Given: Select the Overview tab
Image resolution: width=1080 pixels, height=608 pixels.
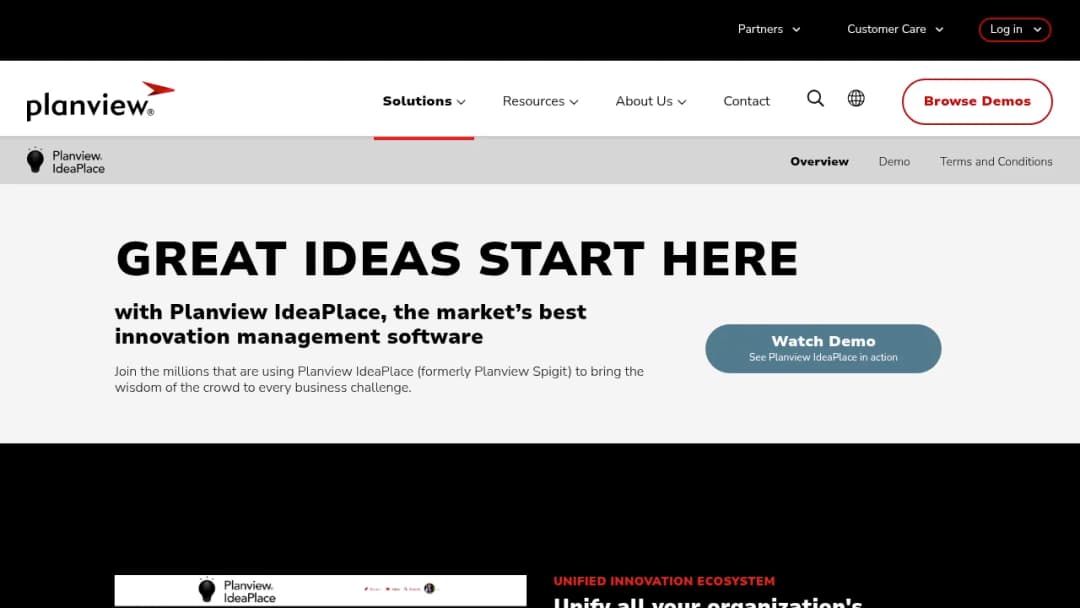Looking at the screenshot, I should pyautogui.click(x=819, y=161).
